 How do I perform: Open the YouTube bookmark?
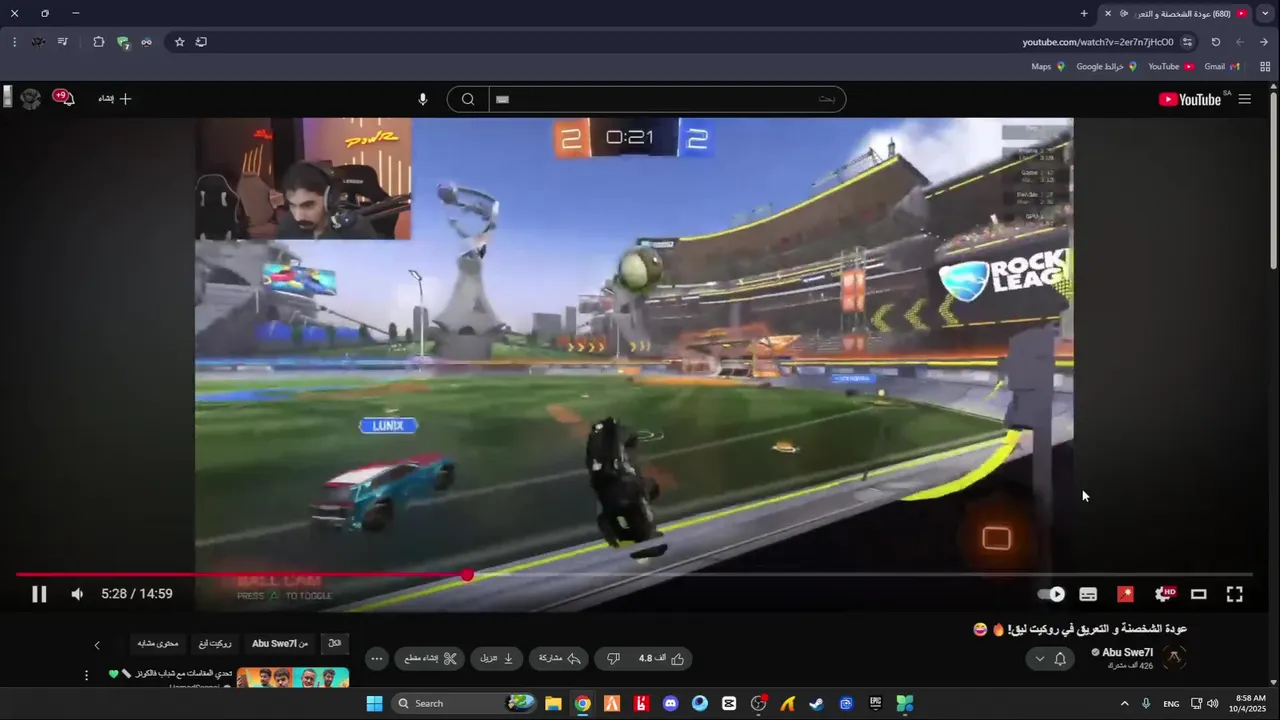(x=1171, y=67)
